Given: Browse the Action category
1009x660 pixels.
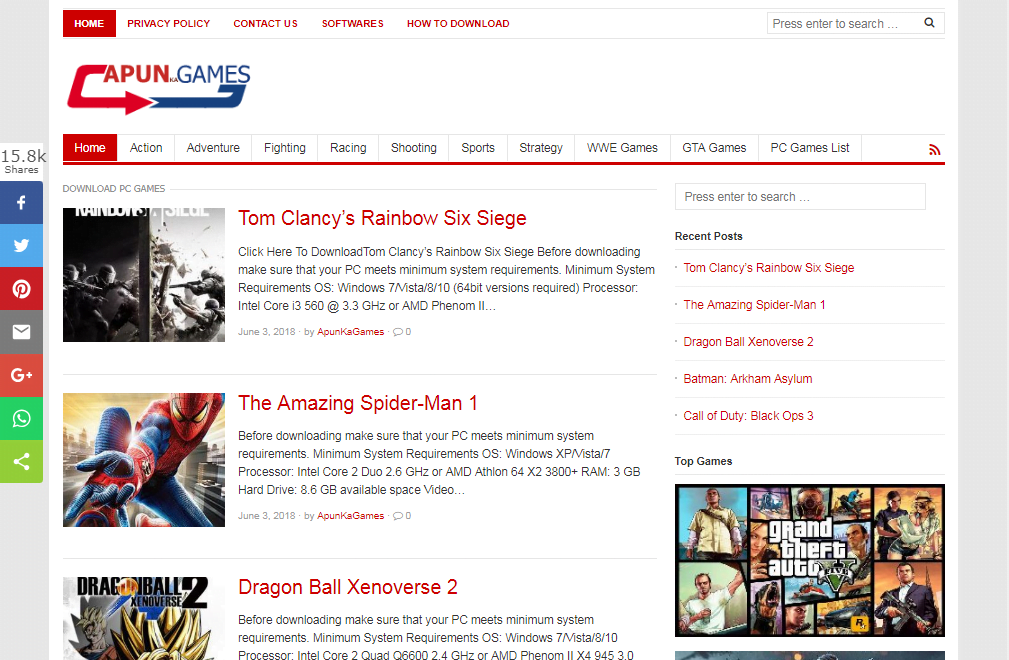Looking at the screenshot, I should tap(146, 148).
